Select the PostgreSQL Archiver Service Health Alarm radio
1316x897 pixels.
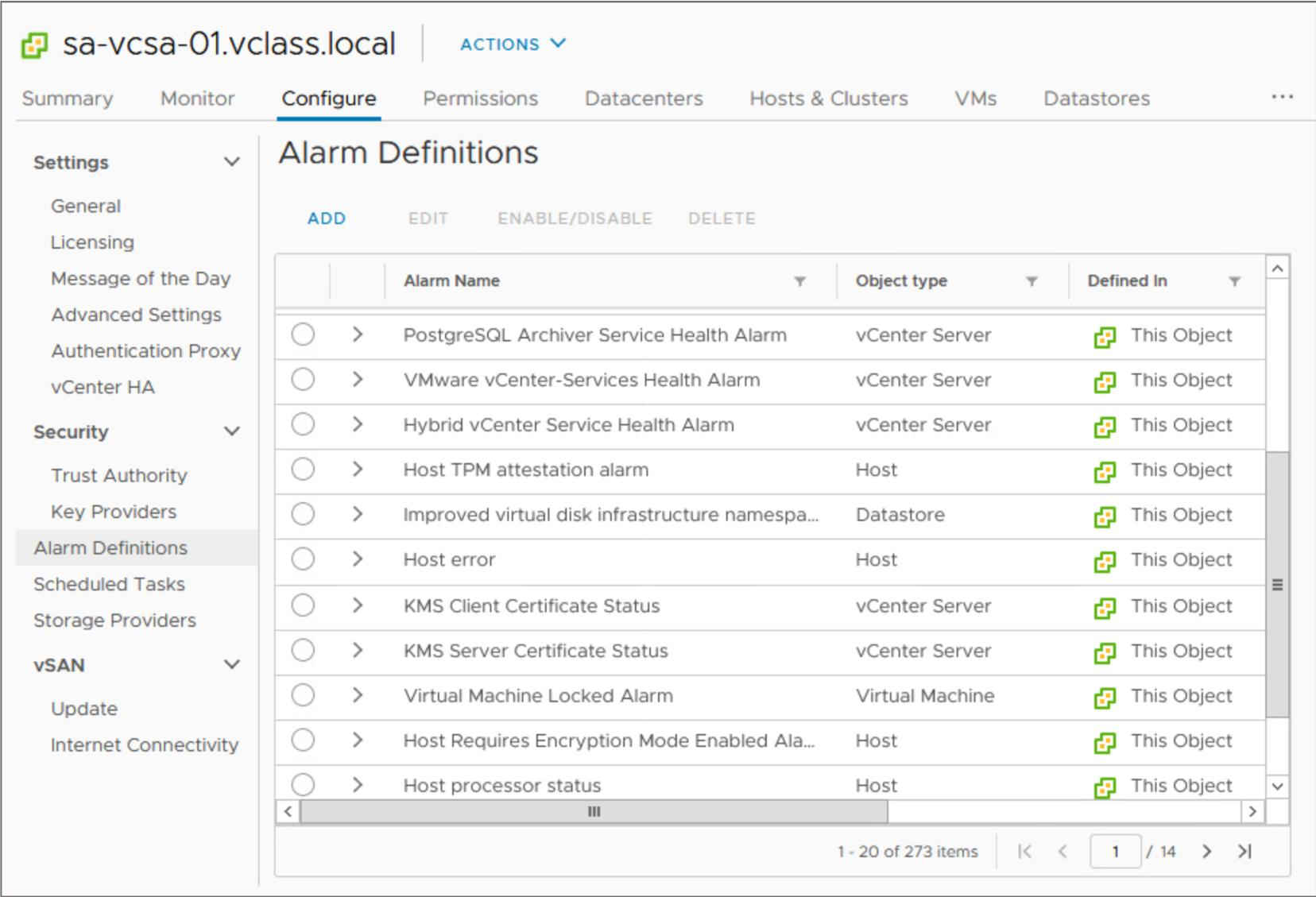pos(303,334)
